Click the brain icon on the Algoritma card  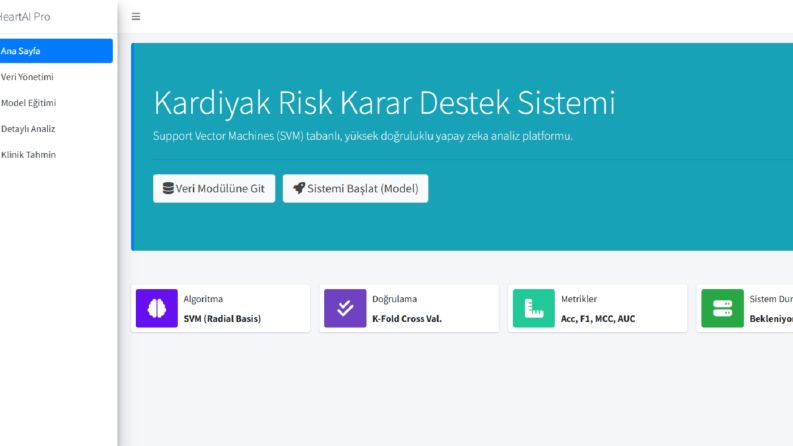[x=157, y=308]
